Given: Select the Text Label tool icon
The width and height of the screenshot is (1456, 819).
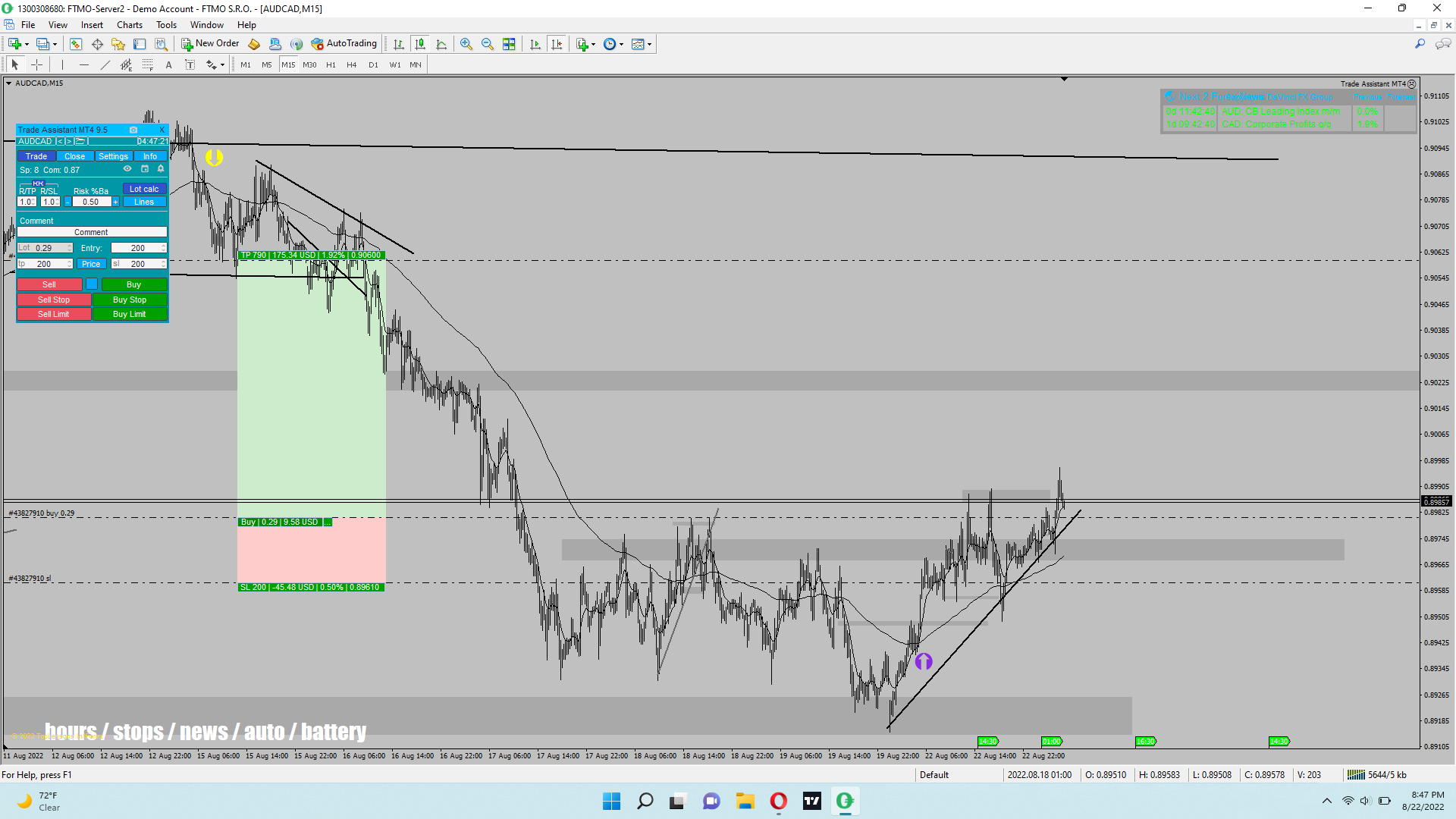Looking at the screenshot, I should tap(190, 65).
